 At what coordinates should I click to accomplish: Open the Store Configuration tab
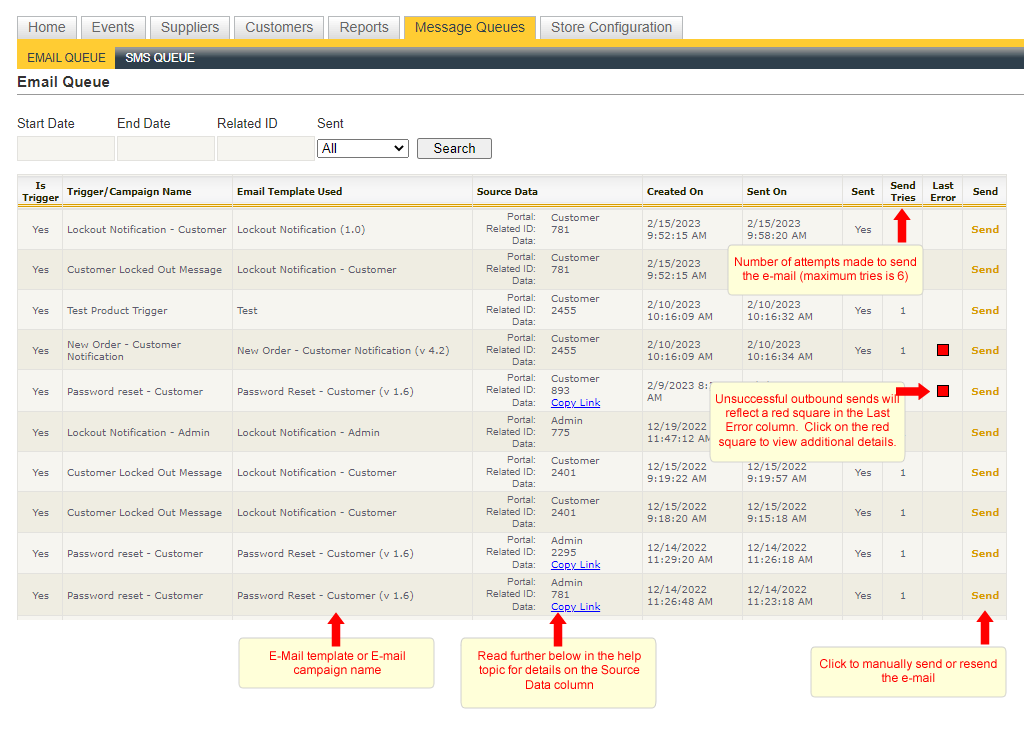pyautogui.click(x=611, y=27)
